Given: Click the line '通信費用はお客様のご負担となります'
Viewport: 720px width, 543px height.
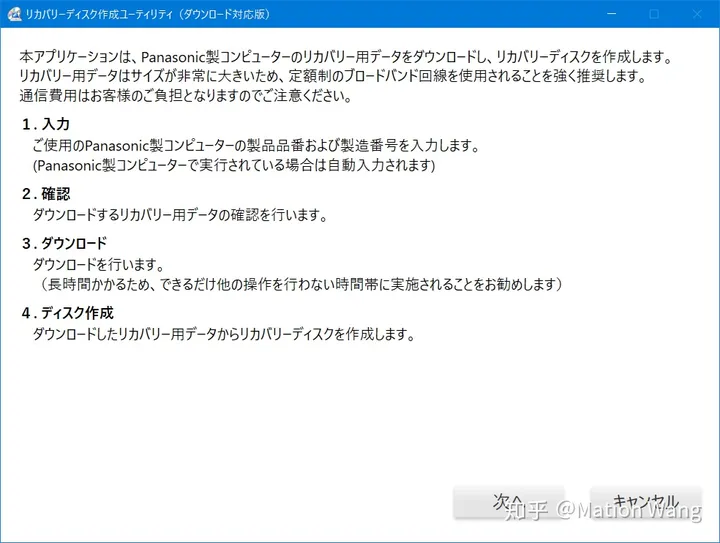Looking at the screenshot, I should pyautogui.click(x=186, y=95).
